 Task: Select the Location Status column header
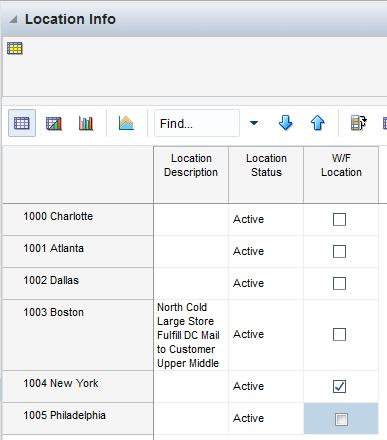[266, 175]
